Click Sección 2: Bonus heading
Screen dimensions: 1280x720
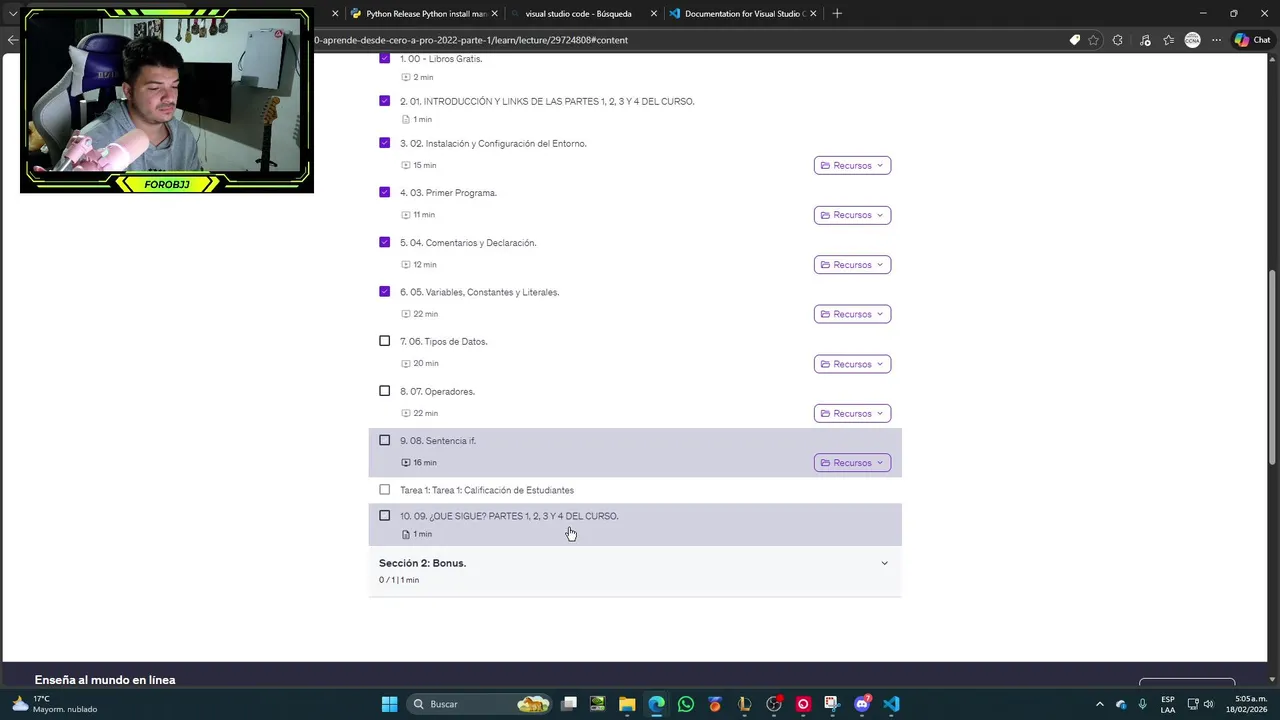tap(422, 563)
